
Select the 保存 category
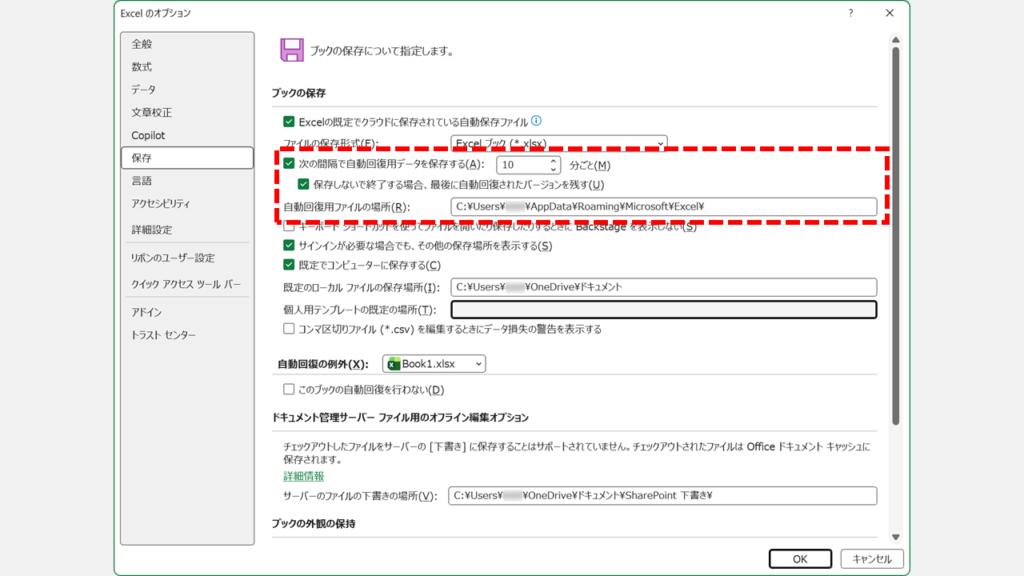tap(187, 158)
